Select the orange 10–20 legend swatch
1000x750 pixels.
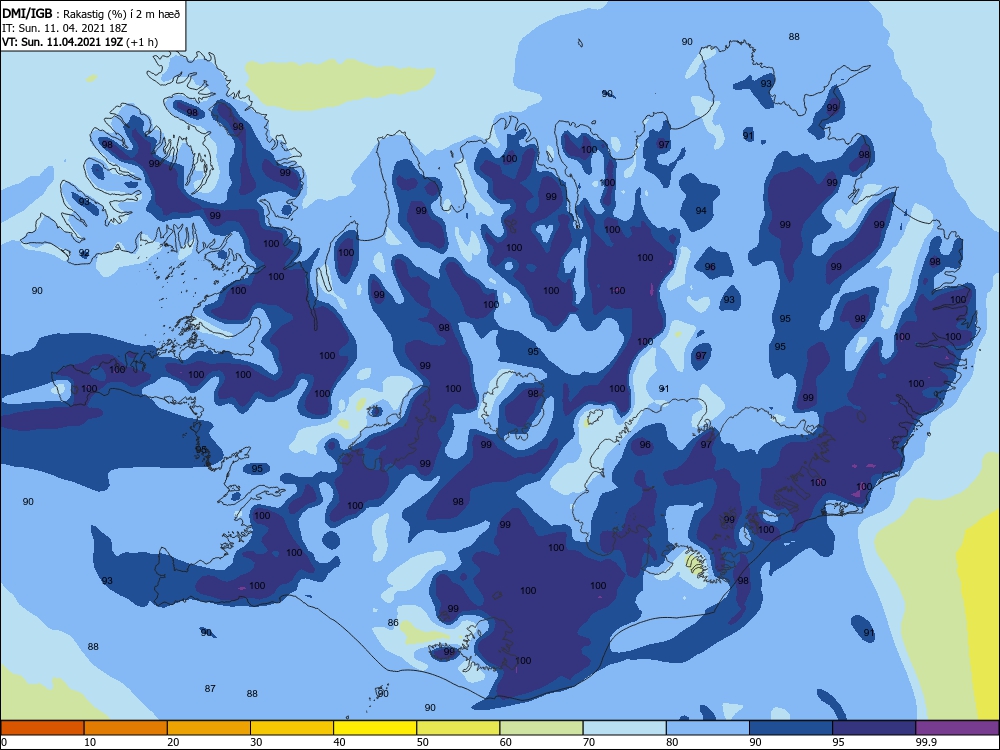126,728
